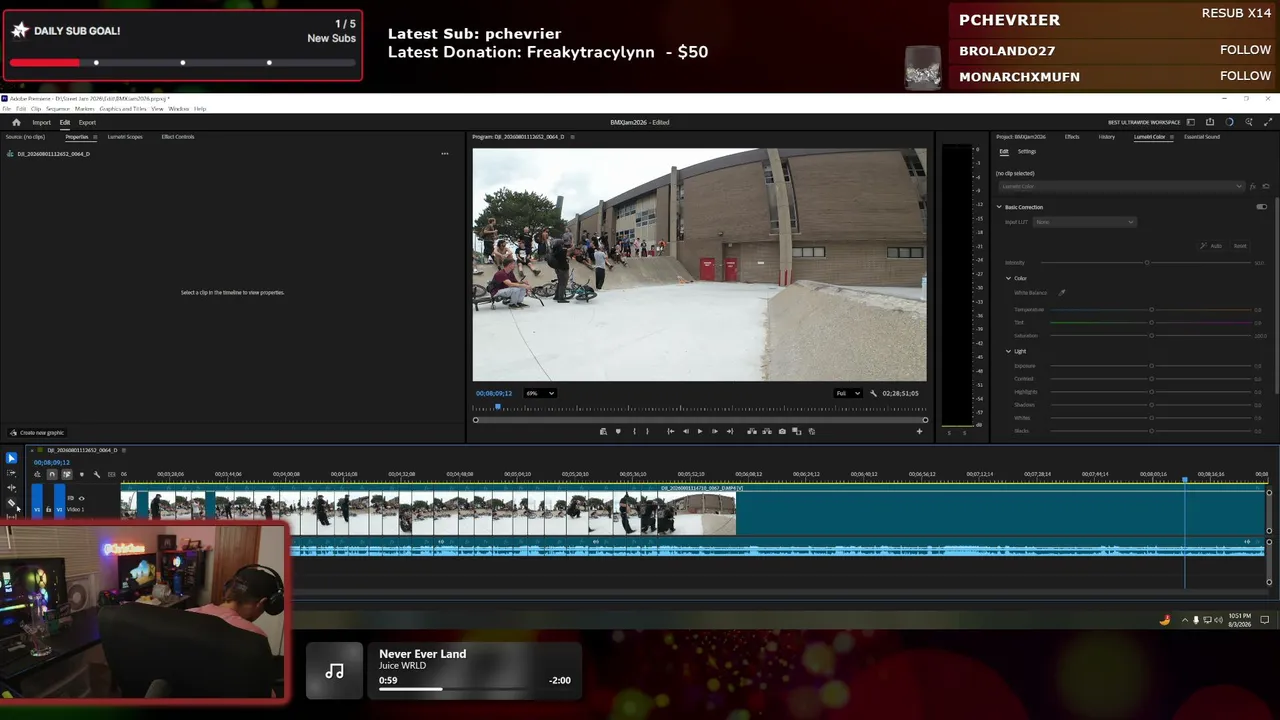Click the Exposure slider handle

point(1151,366)
